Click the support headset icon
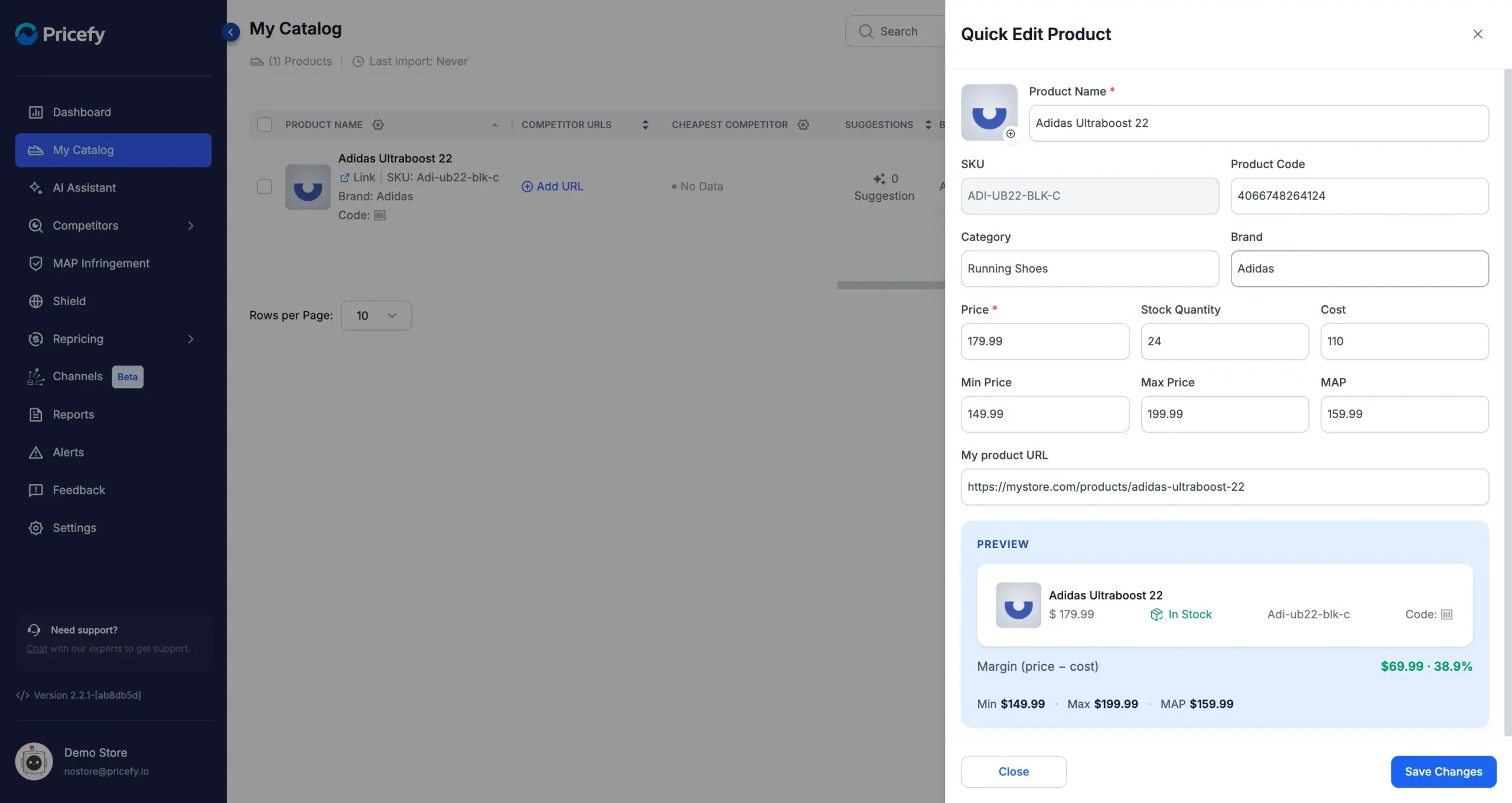This screenshot has width=1512, height=803. tap(34, 630)
